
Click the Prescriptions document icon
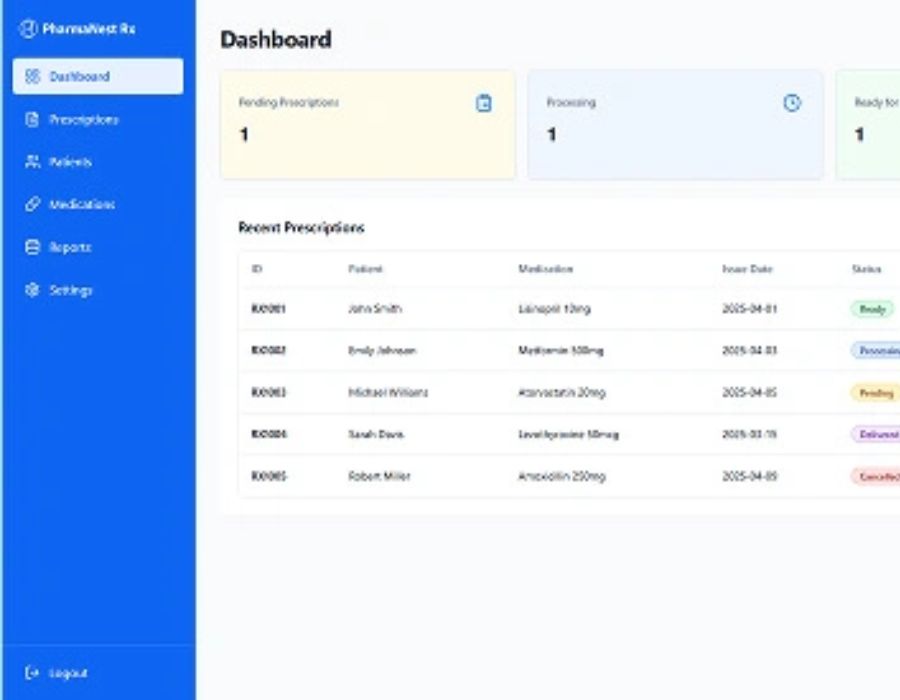coord(33,119)
